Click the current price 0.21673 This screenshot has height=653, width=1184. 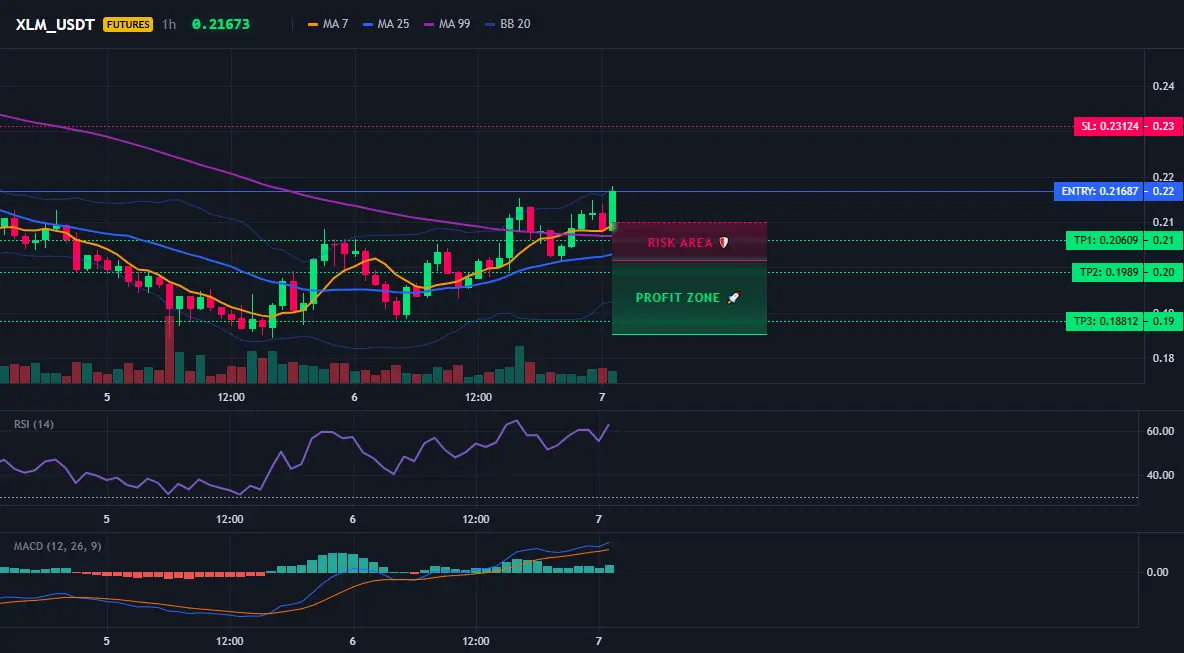pyautogui.click(x=220, y=24)
